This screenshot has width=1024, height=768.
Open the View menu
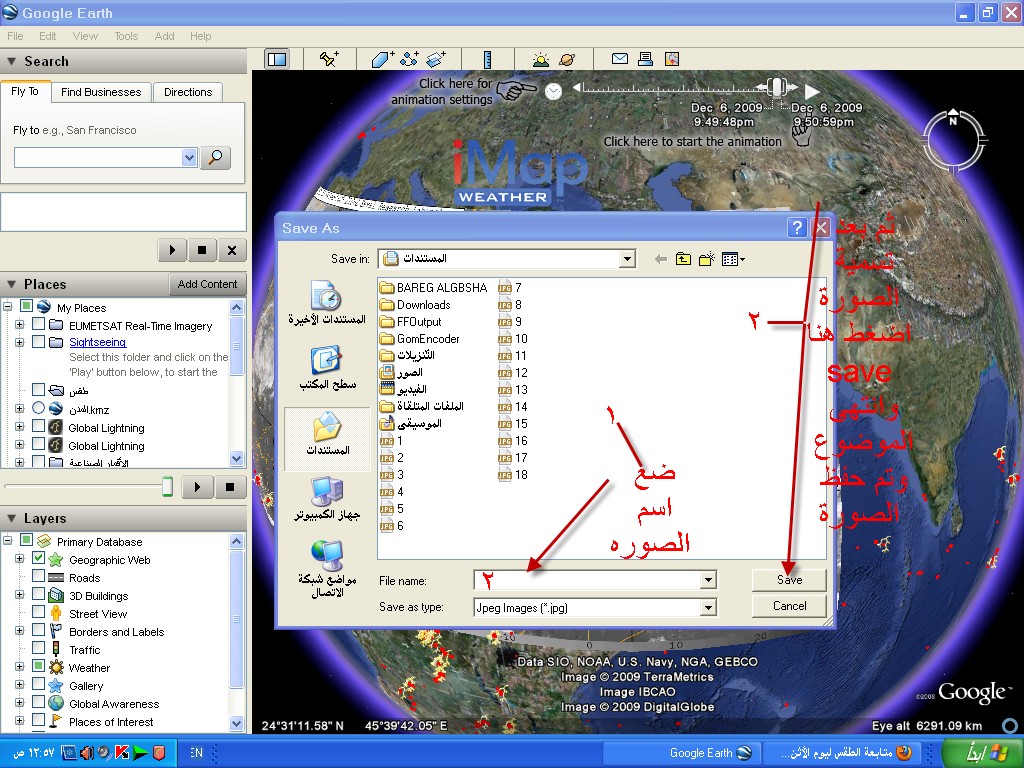click(x=85, y=36)
